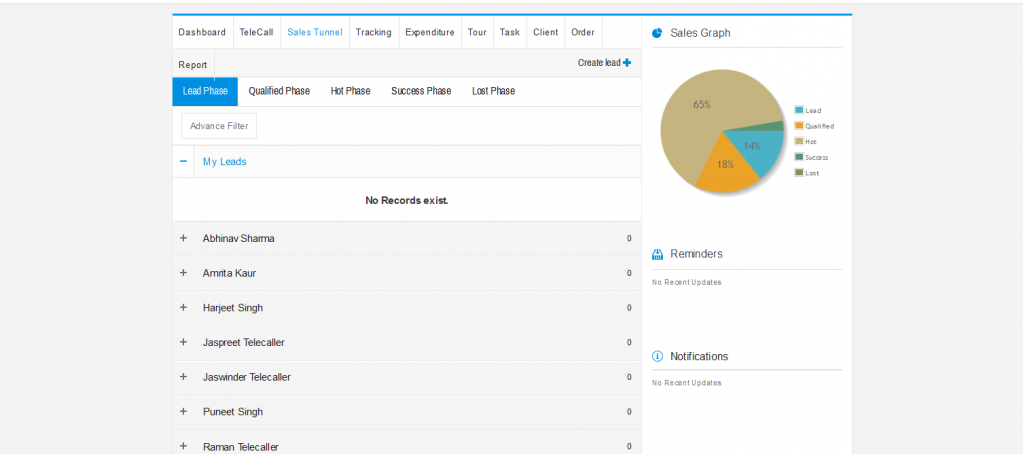Click the Qualified legend color swatch

tap(799, 126)
